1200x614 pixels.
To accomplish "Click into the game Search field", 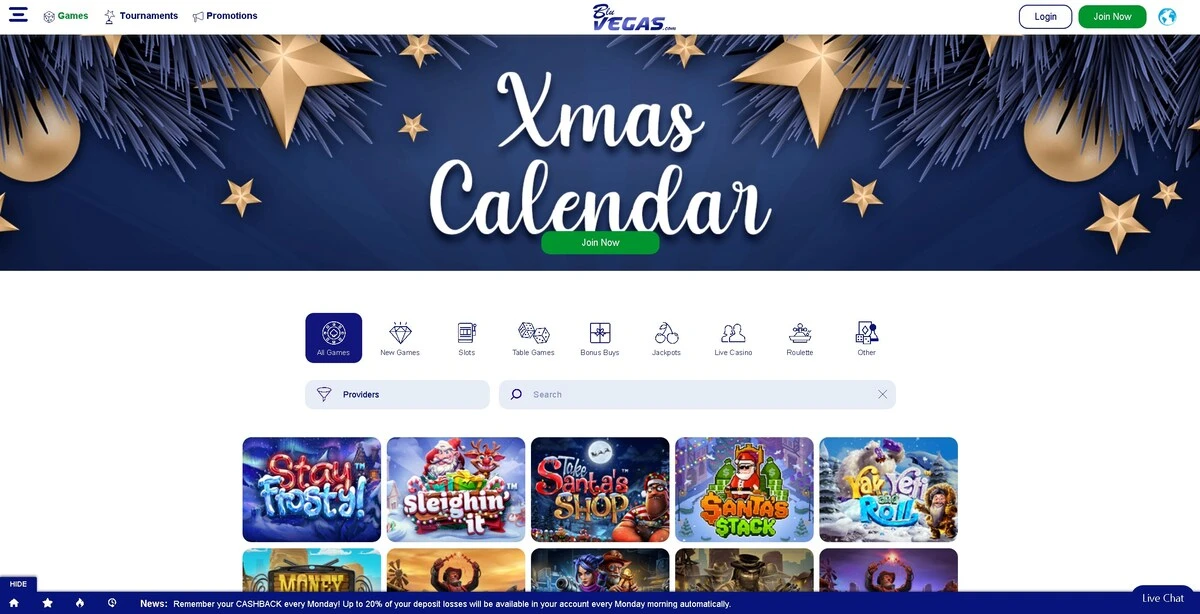I will (697, 395).
